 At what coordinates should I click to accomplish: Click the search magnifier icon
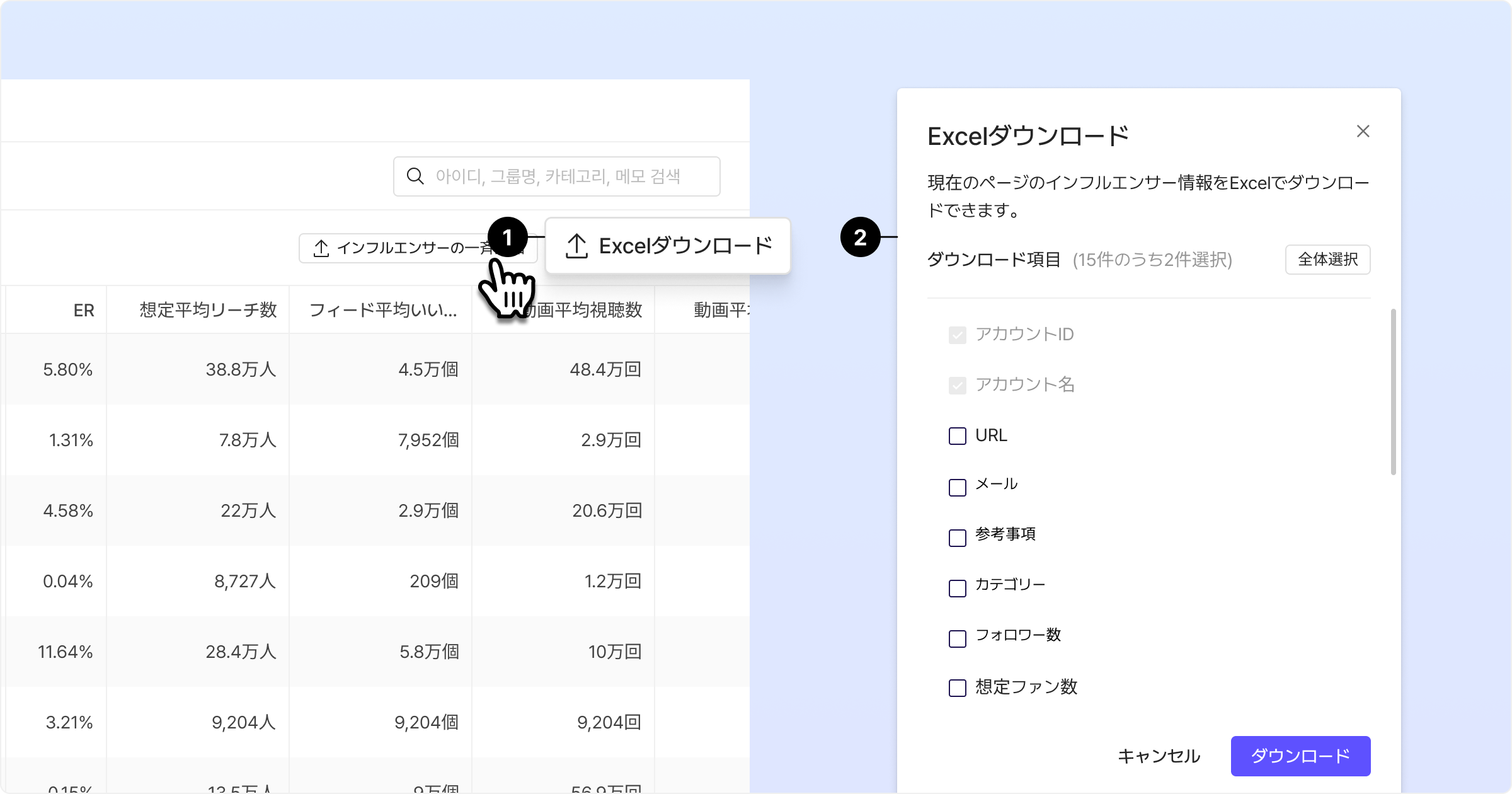[x=415, y=176]
